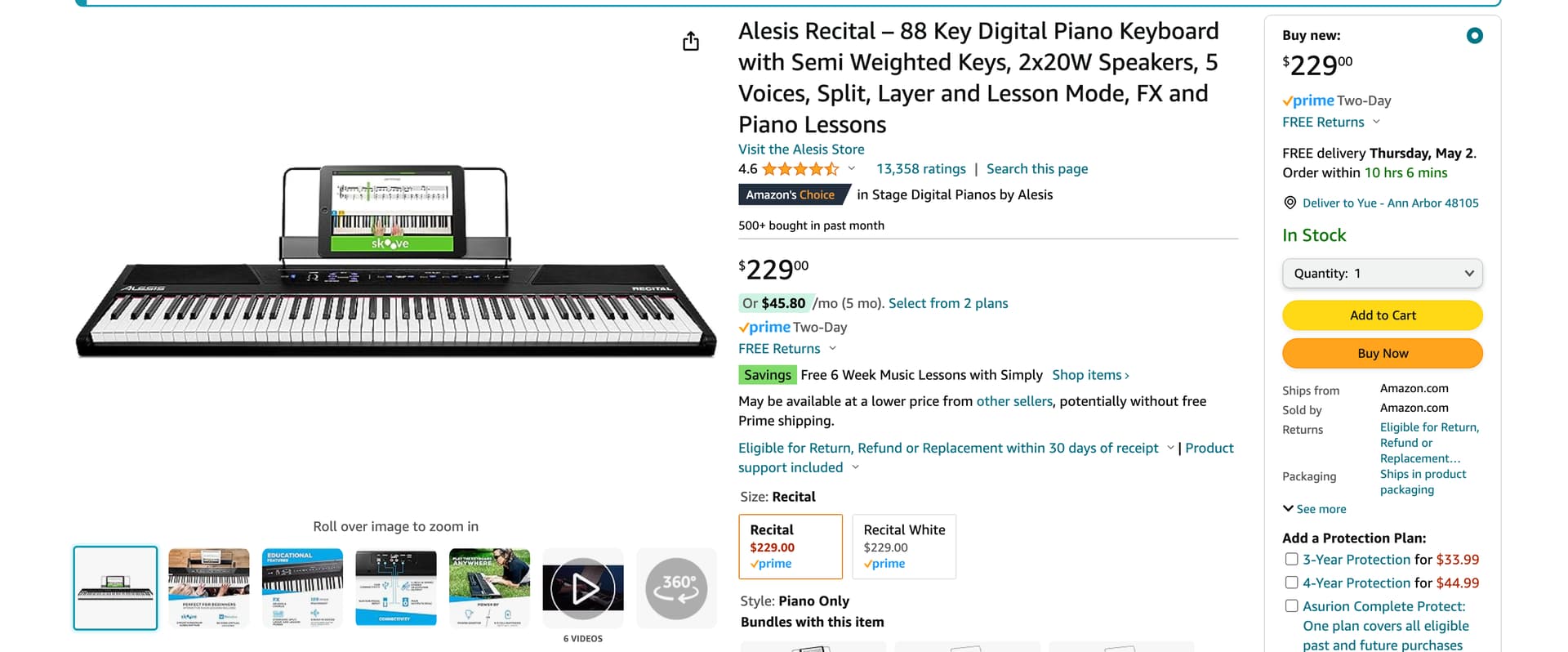
Task: Click the share icon above product image
Action: [x=691, y=41]
